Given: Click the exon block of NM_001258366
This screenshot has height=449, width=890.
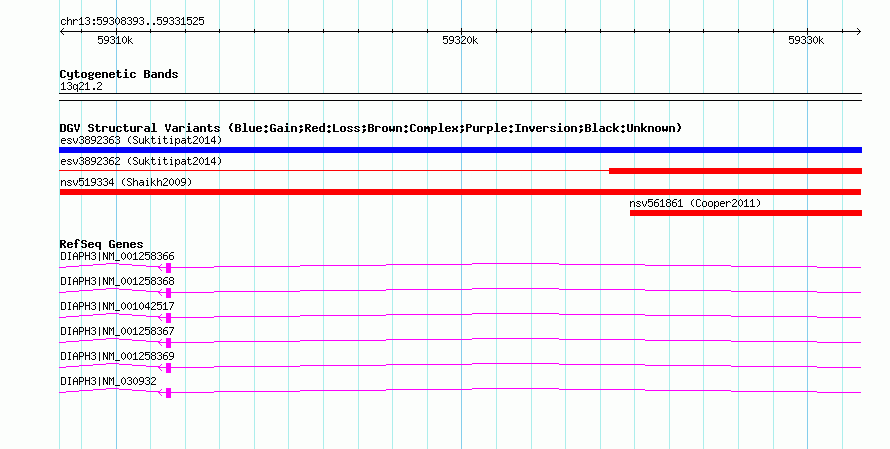Looking at the screenshot, I should click(x=168, y=268).
